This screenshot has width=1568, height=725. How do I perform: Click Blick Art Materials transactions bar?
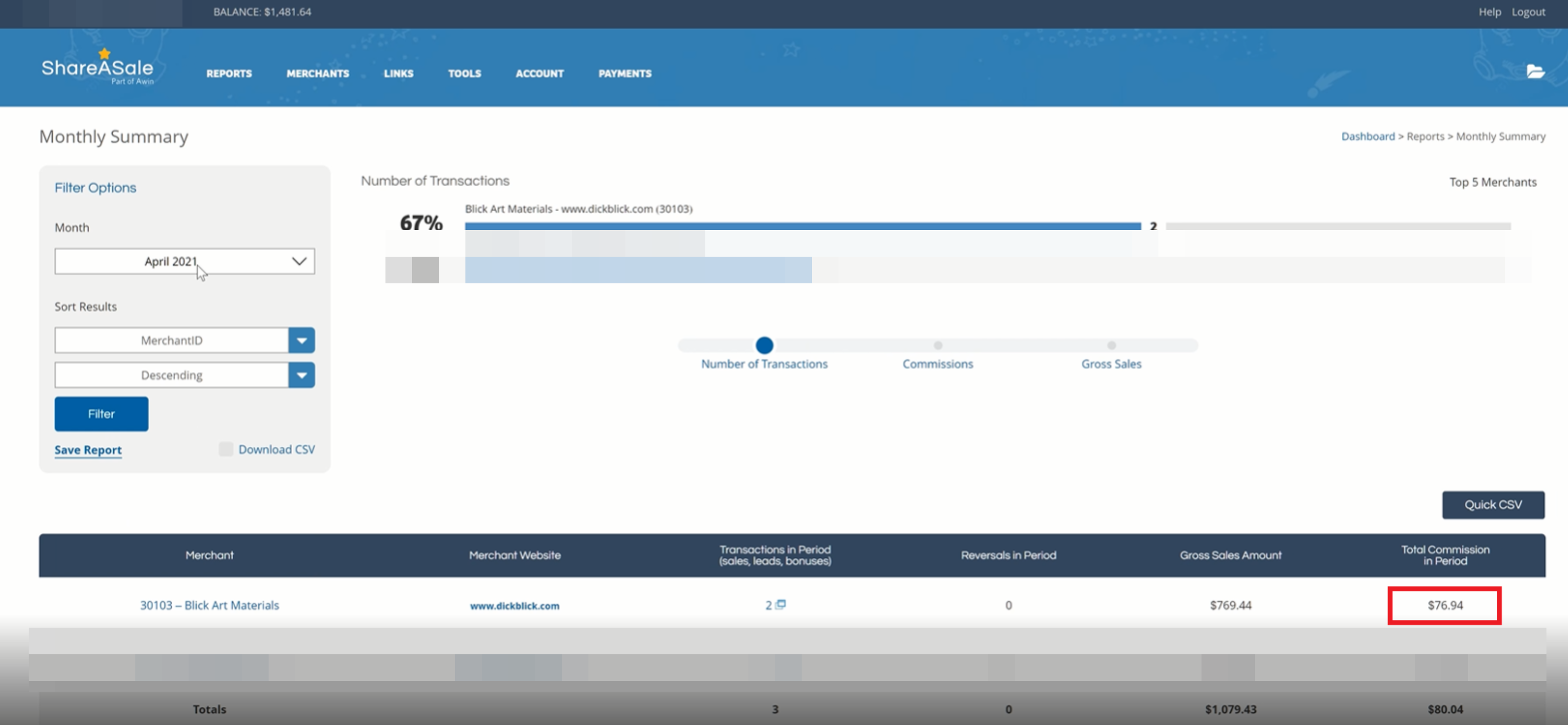tap(803, 226)
